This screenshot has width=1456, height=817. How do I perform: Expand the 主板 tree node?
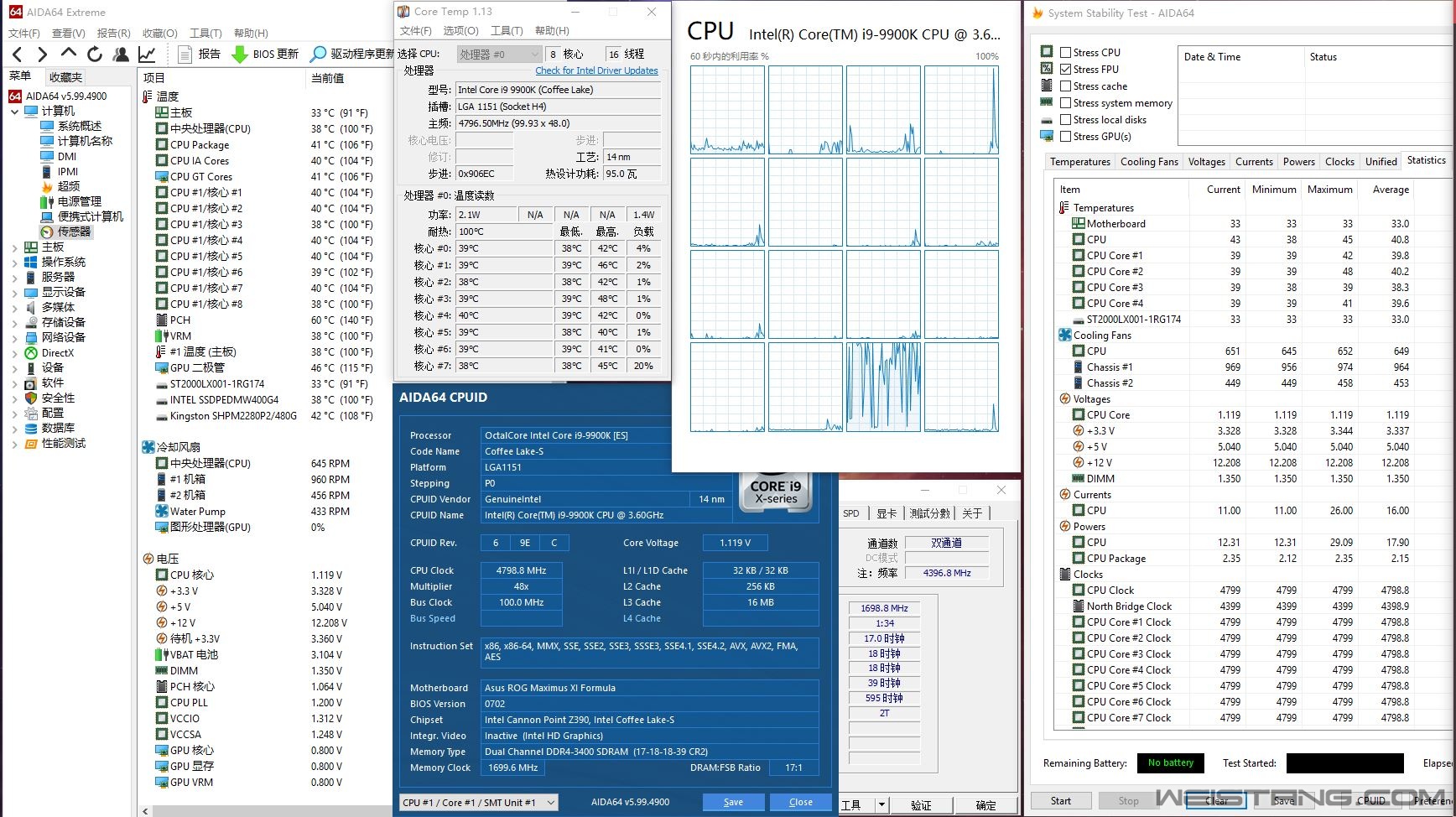click(14, 247)
